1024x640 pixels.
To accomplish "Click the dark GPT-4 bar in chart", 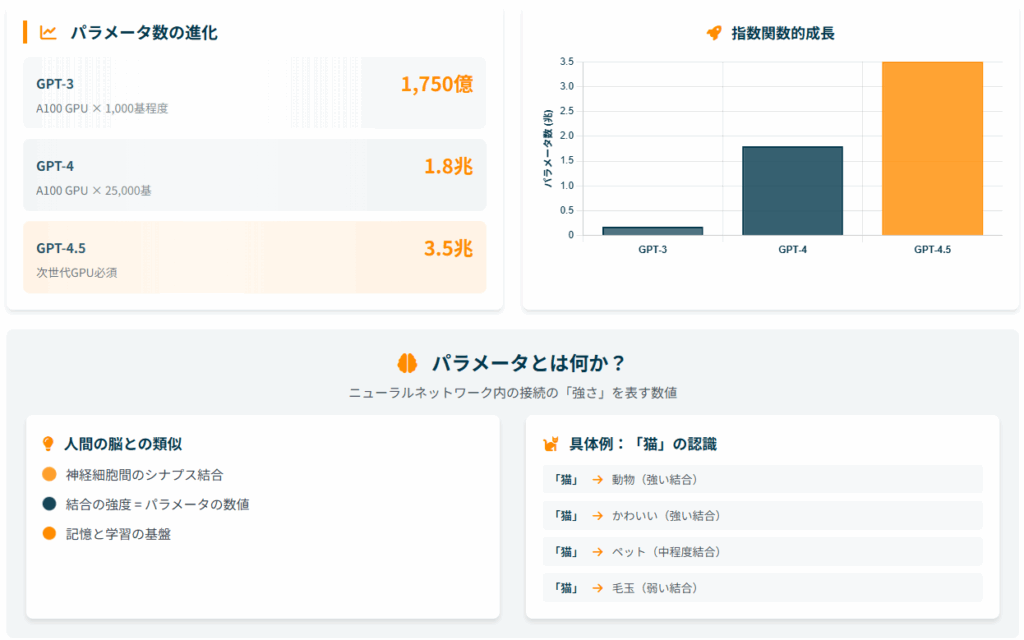I will tap(792, 190).
